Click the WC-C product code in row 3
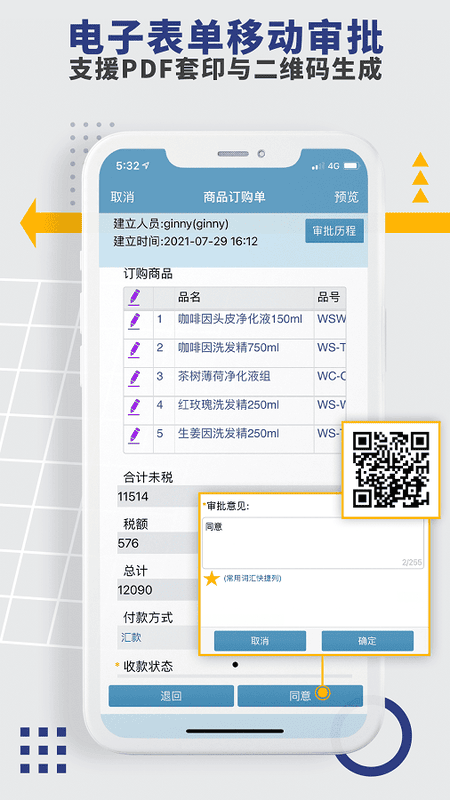Viewport: 450px width, 800px height. click(332, 377)
